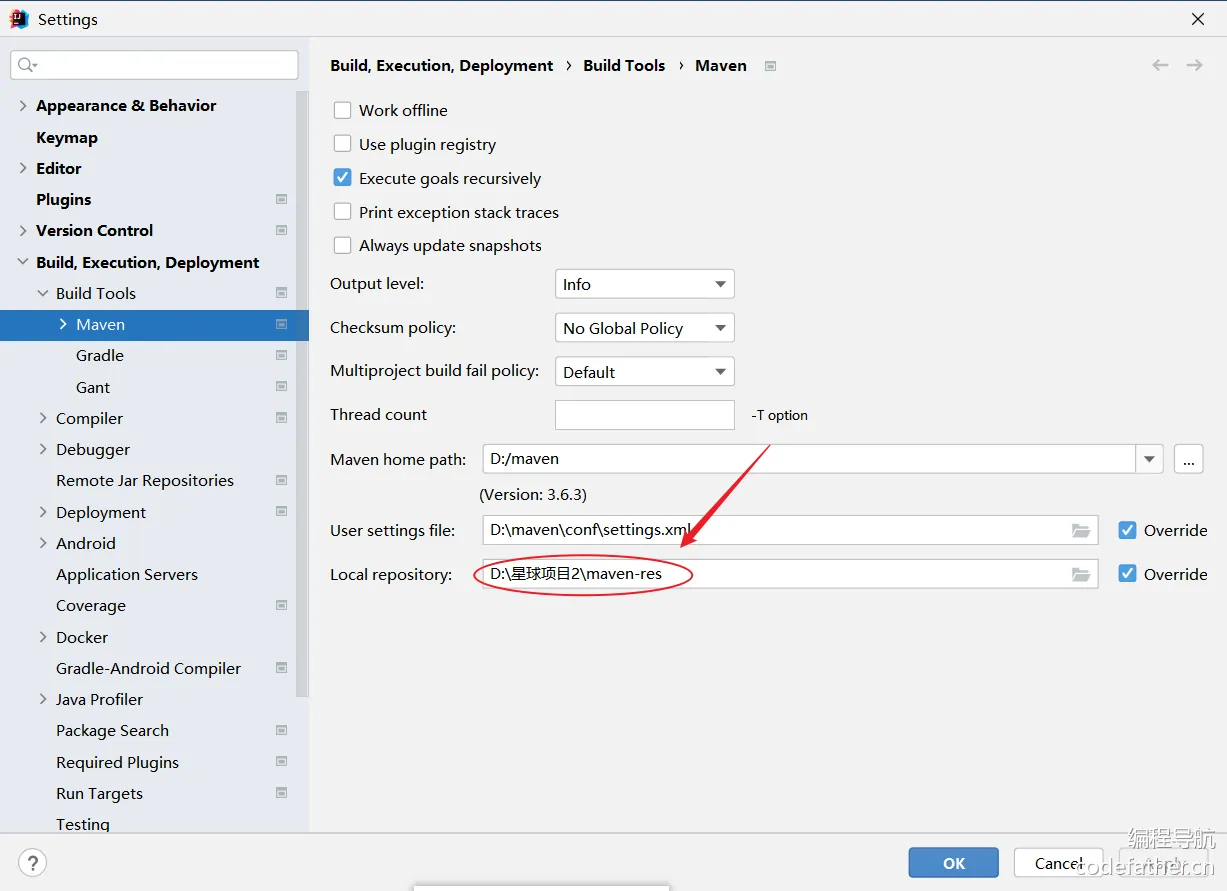Click the settings search field
Image resolution: width=1227 pixels, height=891 pixels.
click(154, 65)
